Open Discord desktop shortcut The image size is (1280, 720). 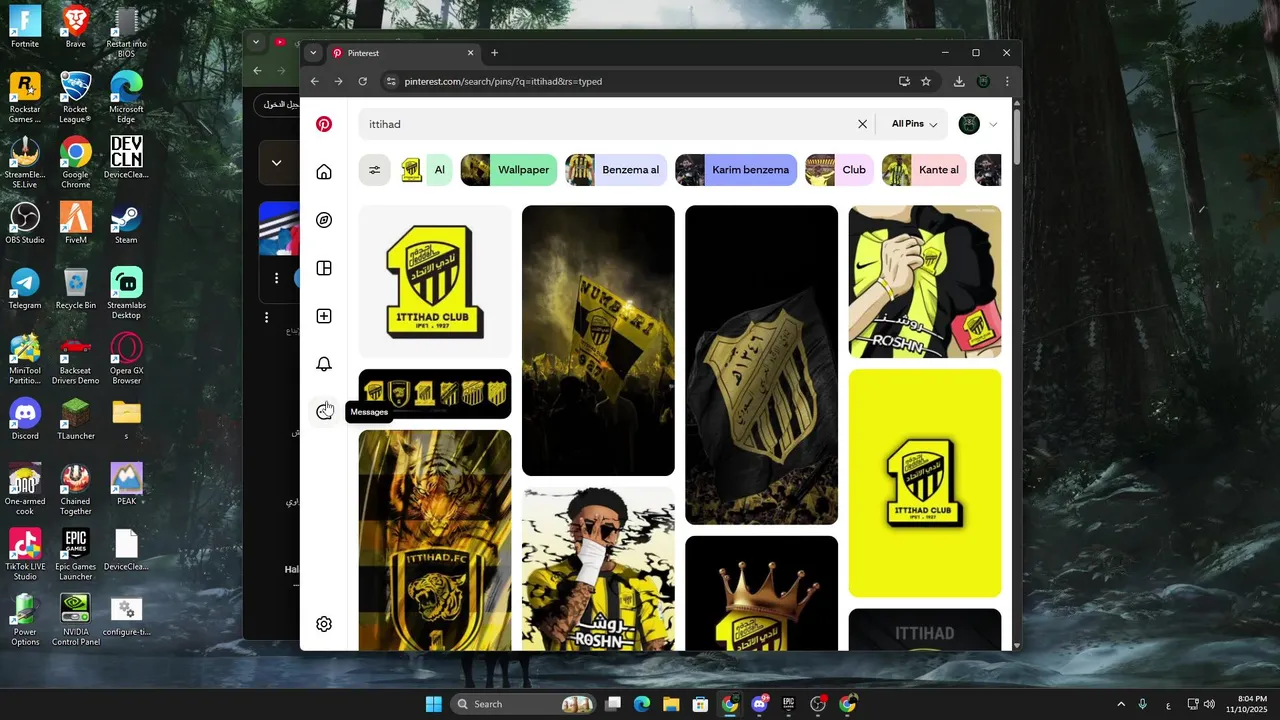click(25, 419)
